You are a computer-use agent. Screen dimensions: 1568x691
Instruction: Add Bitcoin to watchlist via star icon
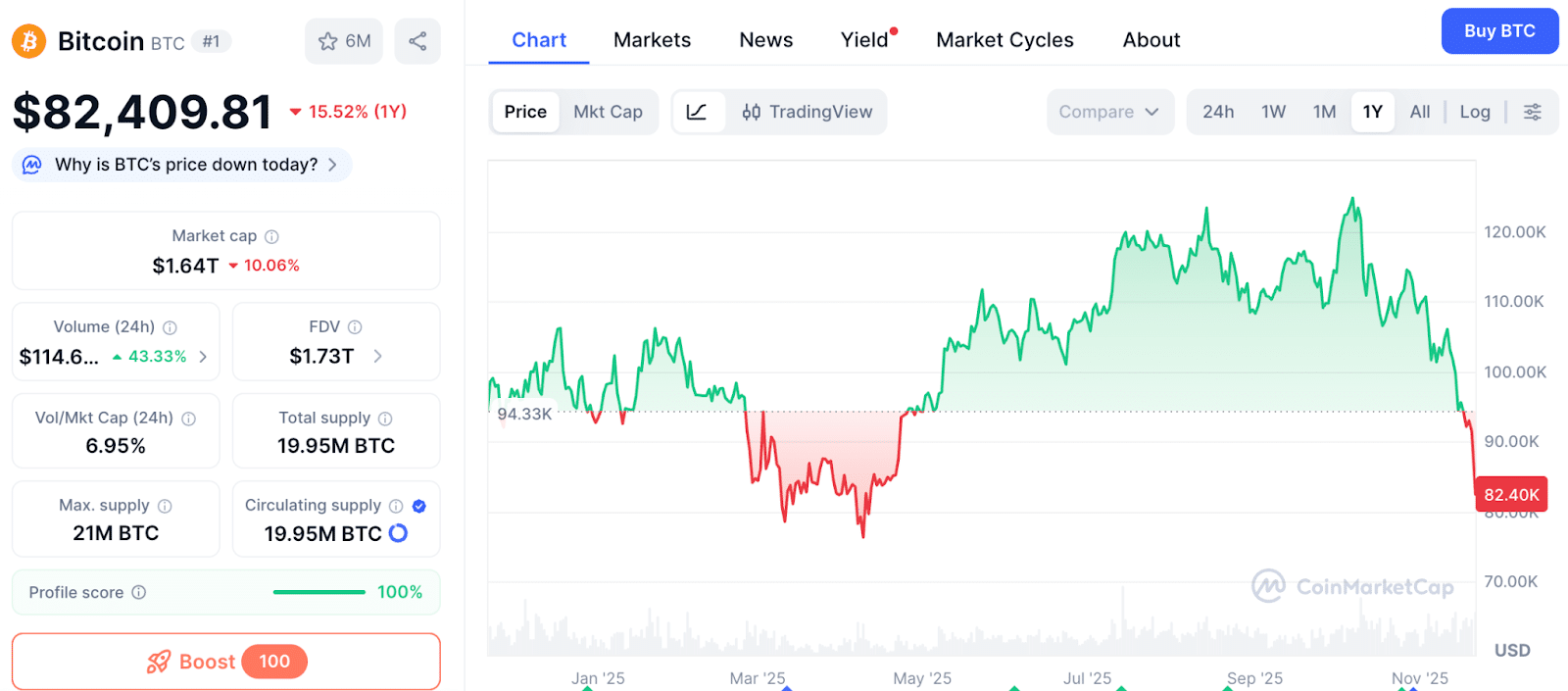coord(328,41)
